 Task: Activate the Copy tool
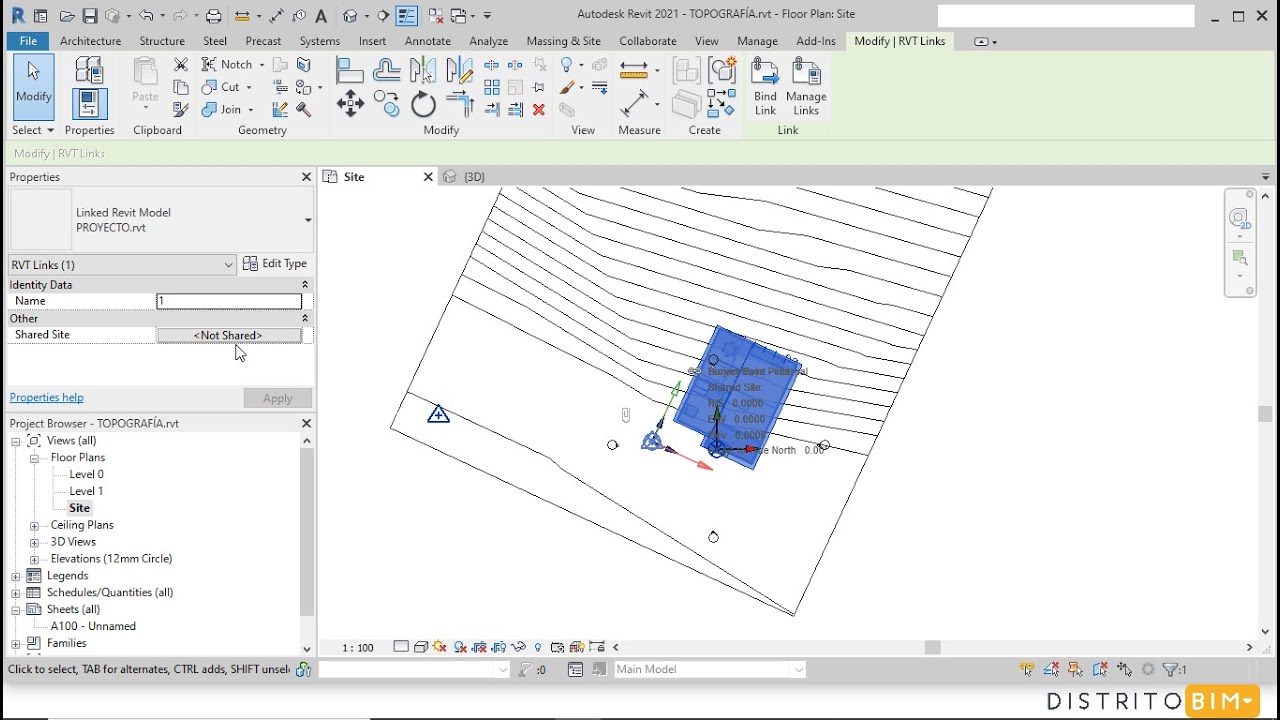[387, 104]
